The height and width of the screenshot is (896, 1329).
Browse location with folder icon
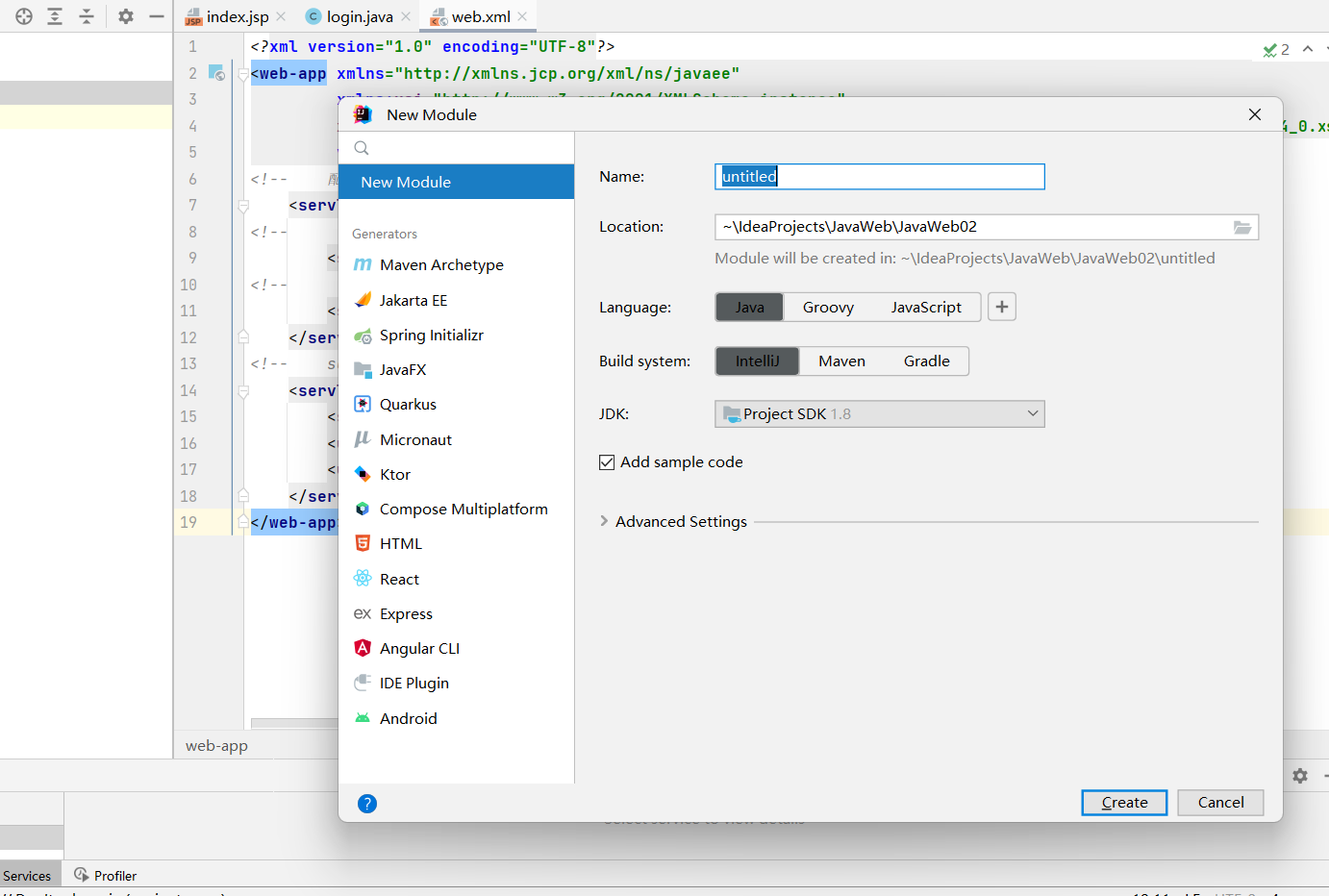(x=1242, y=227)
